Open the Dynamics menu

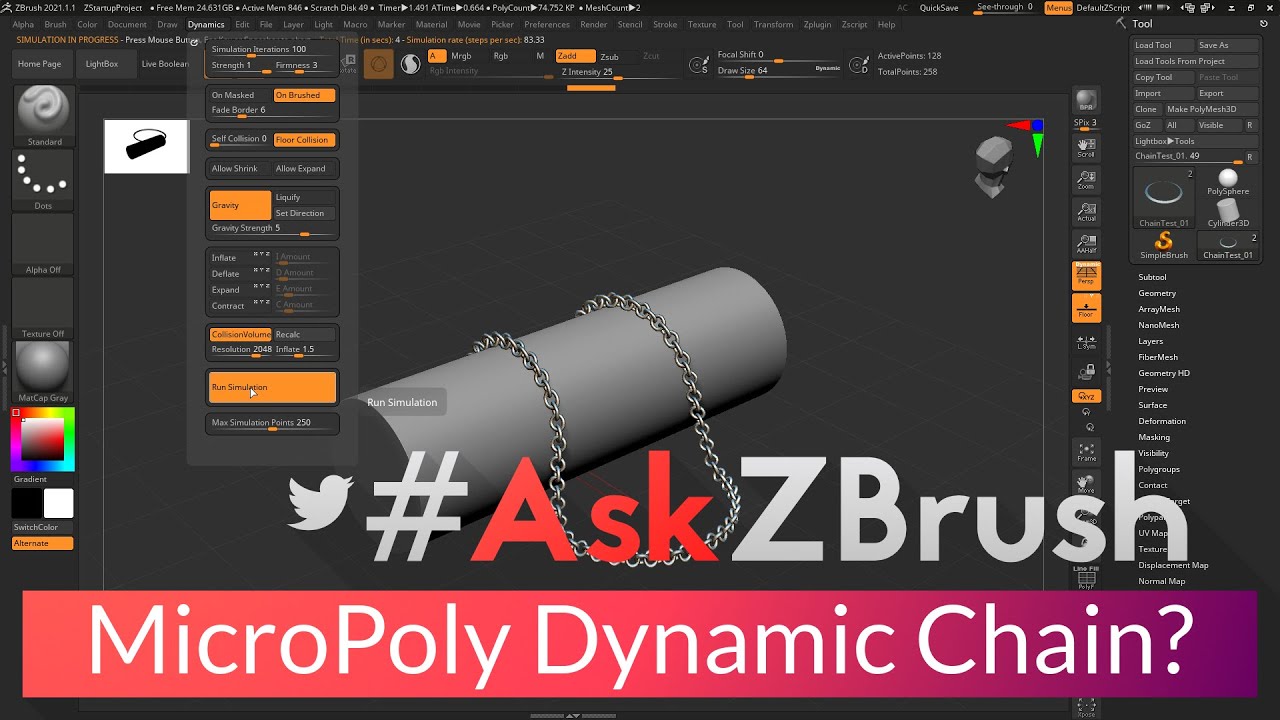(206, 24)
